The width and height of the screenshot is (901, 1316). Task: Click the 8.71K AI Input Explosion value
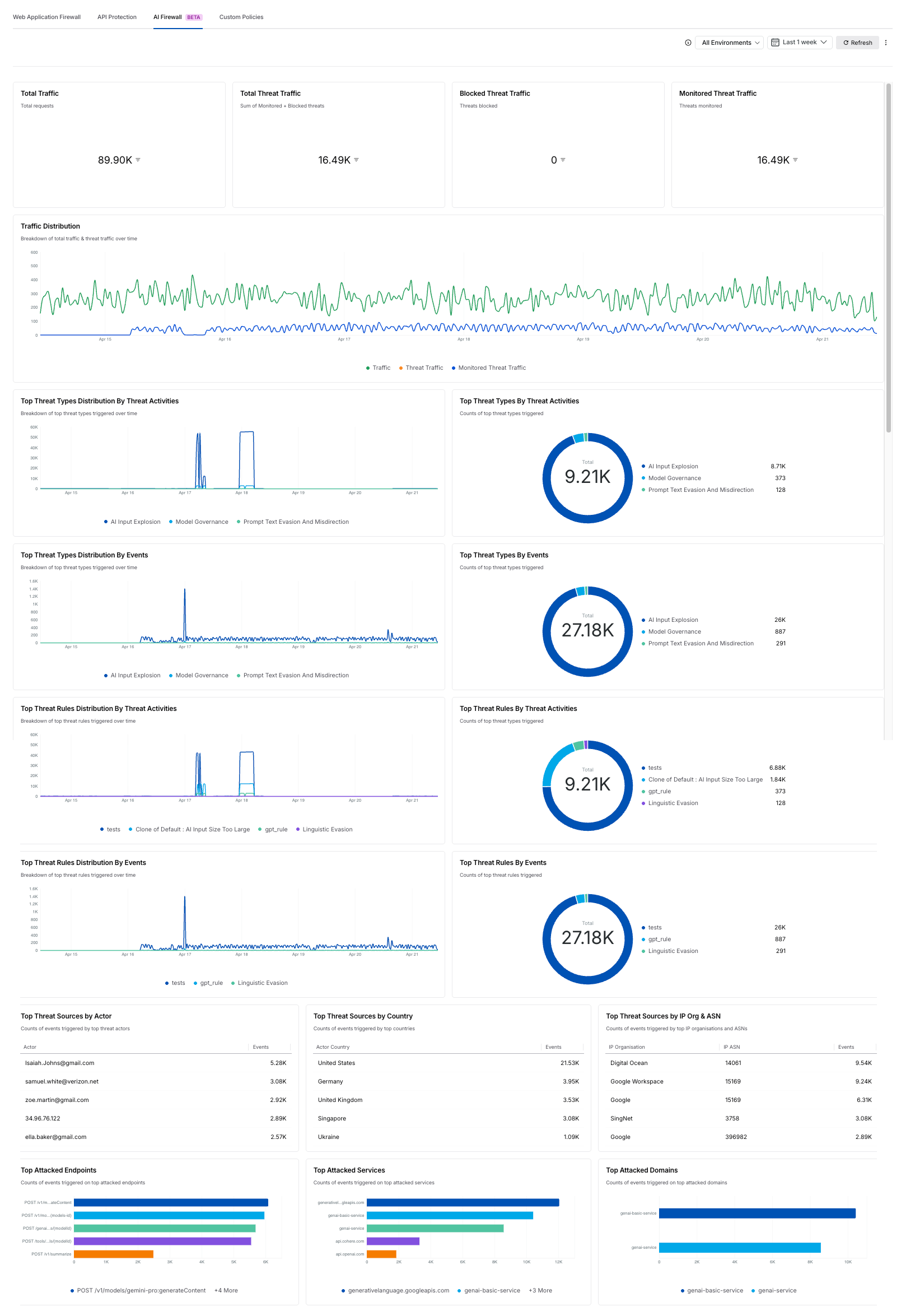[x=778, y=467]
